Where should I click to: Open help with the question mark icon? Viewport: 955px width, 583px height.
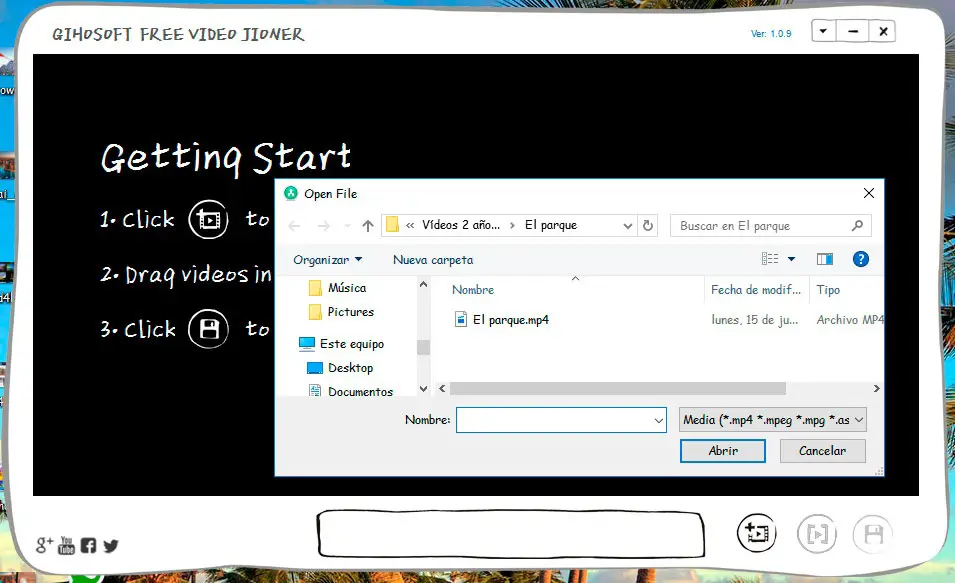click(x=861, y=259)
